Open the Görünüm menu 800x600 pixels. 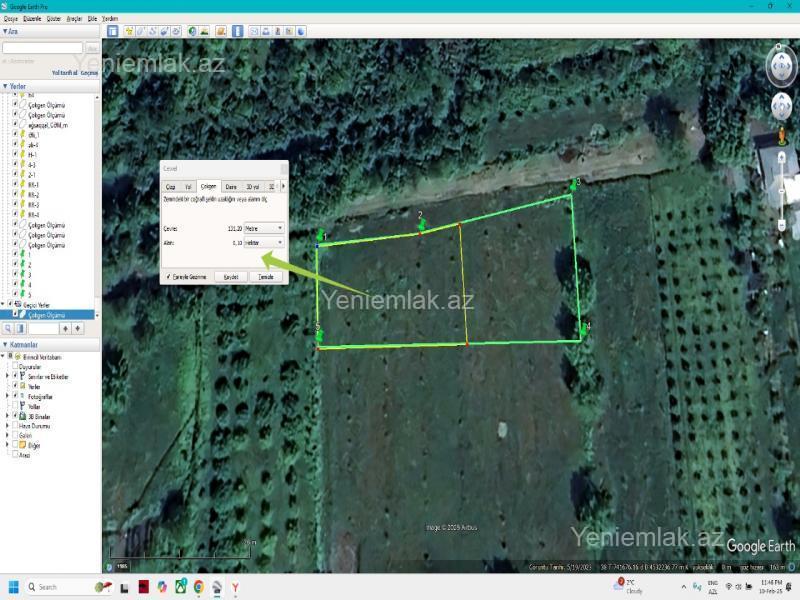pos(54,19)
